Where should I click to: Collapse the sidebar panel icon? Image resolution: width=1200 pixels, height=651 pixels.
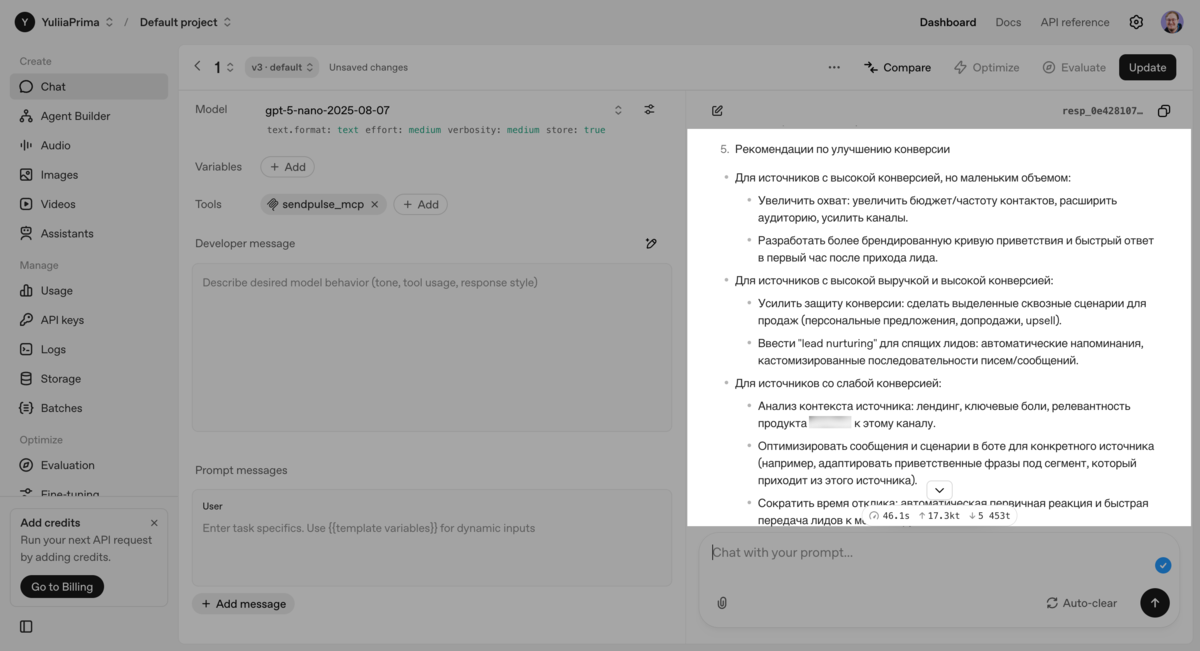click(x=26, y=626)
